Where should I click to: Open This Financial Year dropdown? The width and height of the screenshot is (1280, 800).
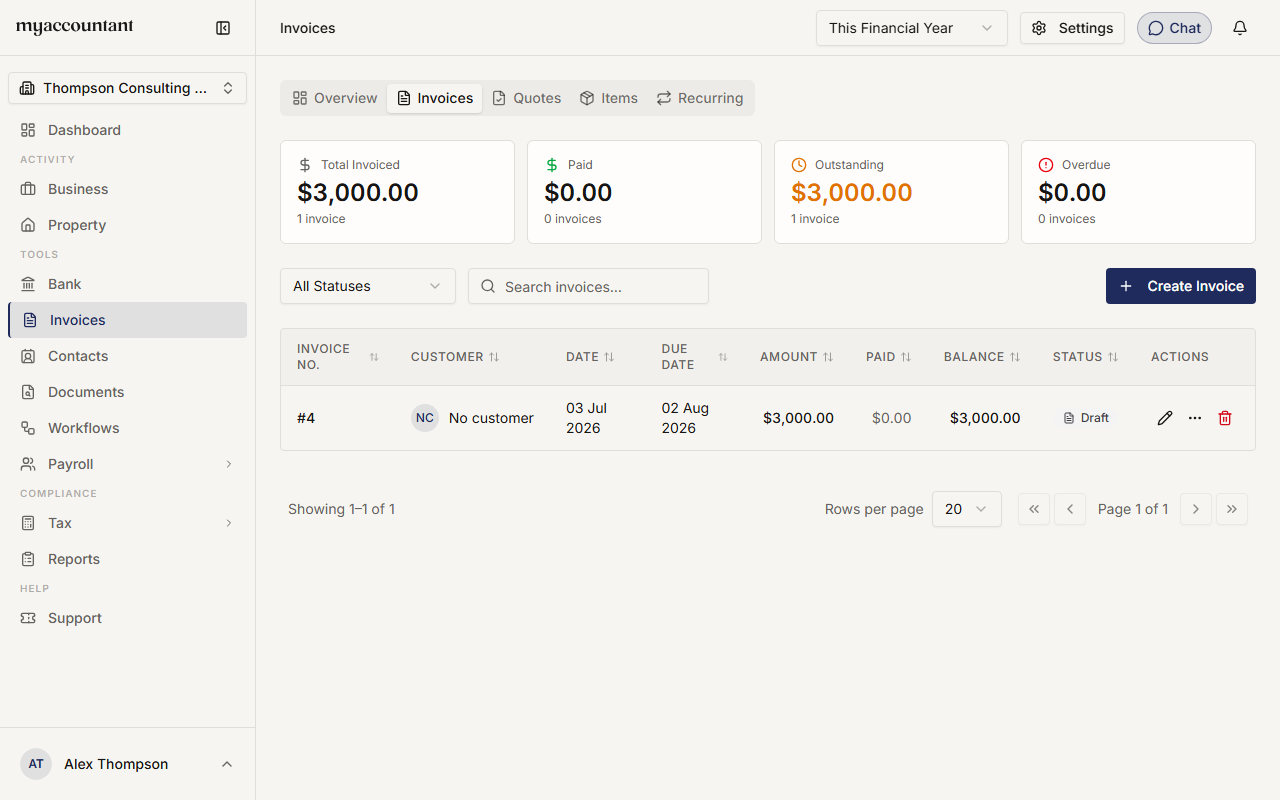coord(911,28)
